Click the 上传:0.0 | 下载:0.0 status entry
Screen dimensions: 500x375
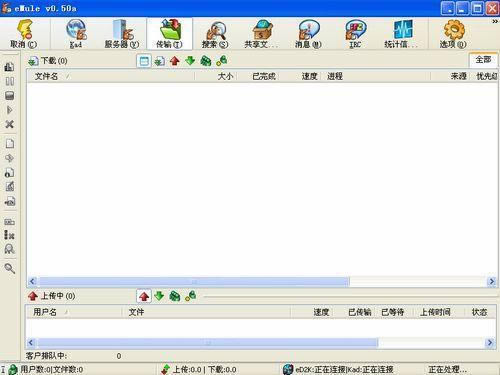199,369
